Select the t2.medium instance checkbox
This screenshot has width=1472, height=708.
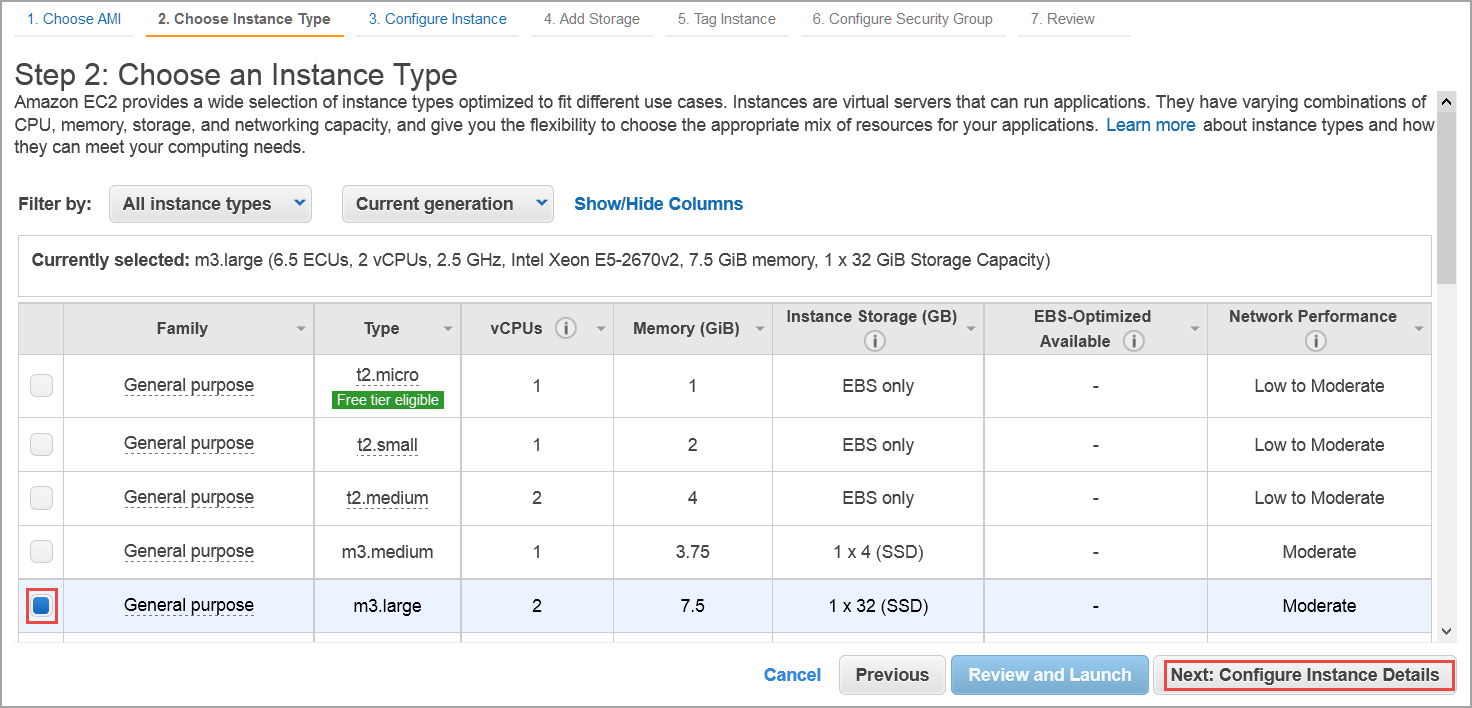[x=40, y=498]
